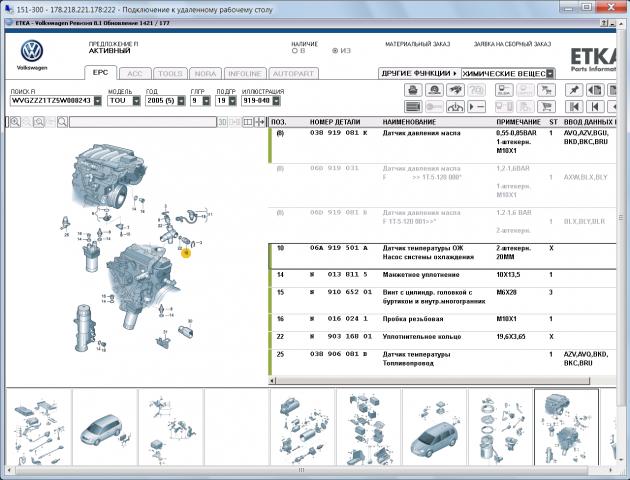Select the 'B' availability radio button
630x480 pixels.
pyautogui.click(x=295, y=51)
